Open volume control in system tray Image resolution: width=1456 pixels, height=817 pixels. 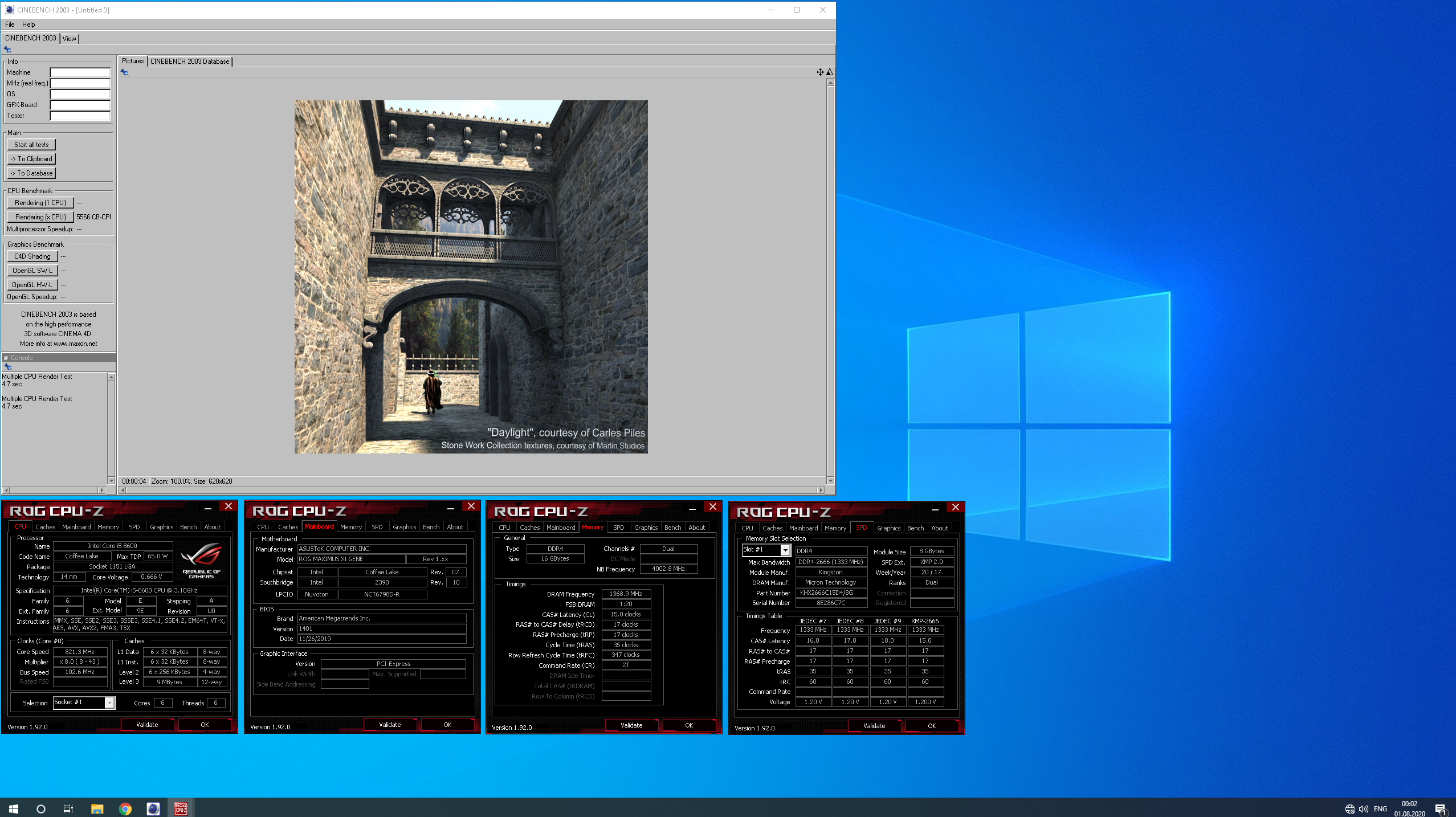[1363, 809]
